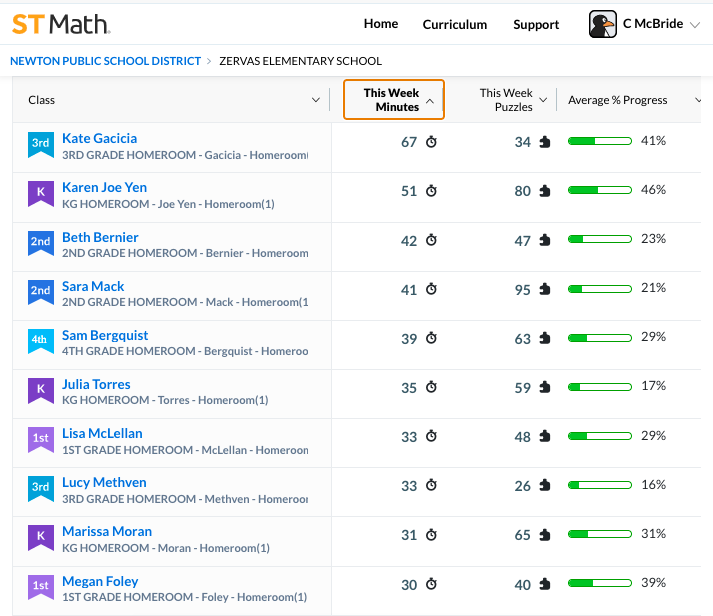Click the puzzle piece icon in Karen Joe Yen's row
Viewport: 713px width, 616px height.
coord(545,191)
